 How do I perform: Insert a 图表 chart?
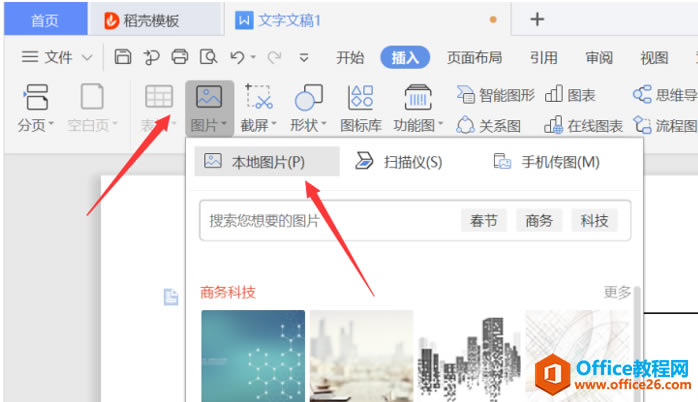[570, 95]
